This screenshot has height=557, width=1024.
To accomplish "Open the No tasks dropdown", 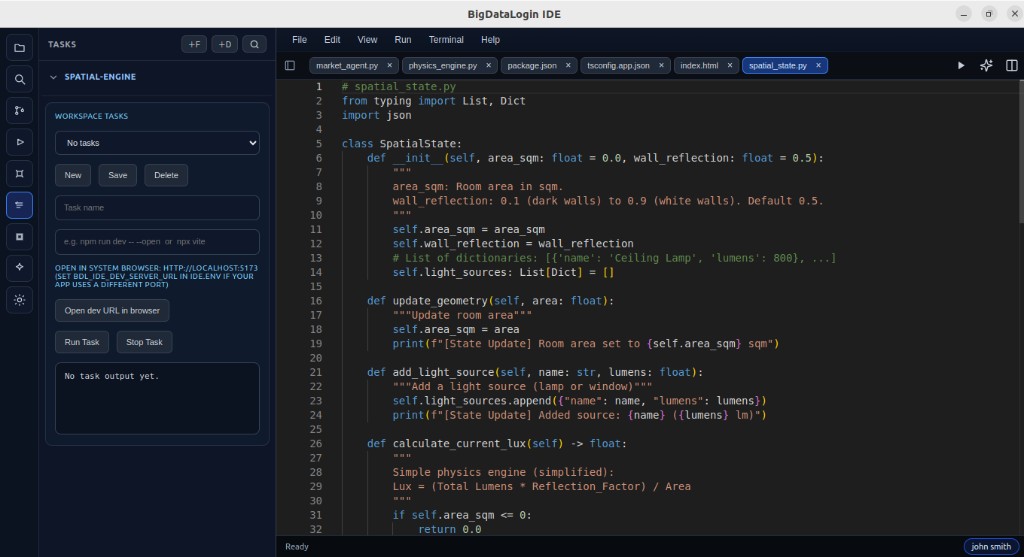I will [x=157, y=143].
